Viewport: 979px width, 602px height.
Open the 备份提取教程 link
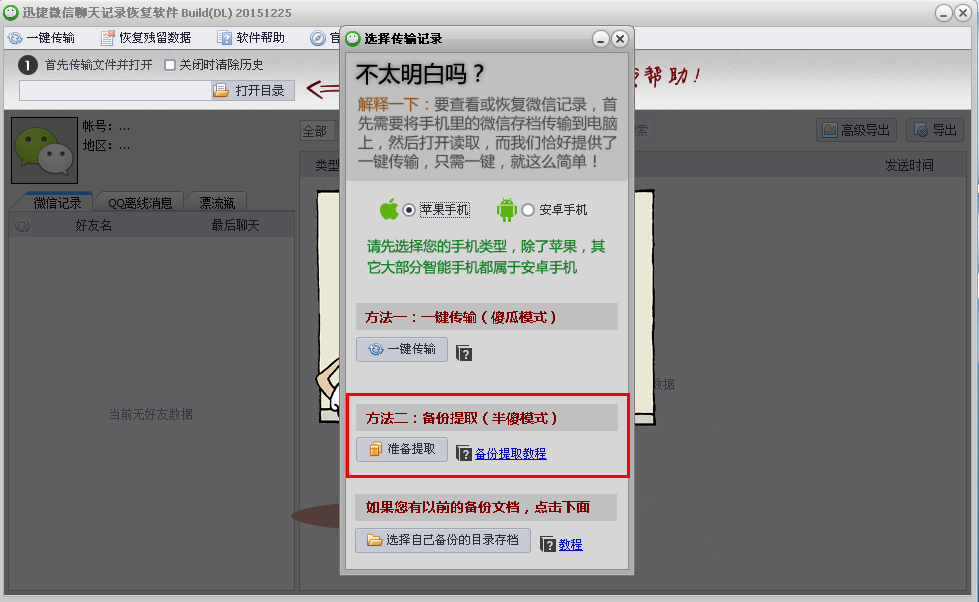(x=510, y=454)
